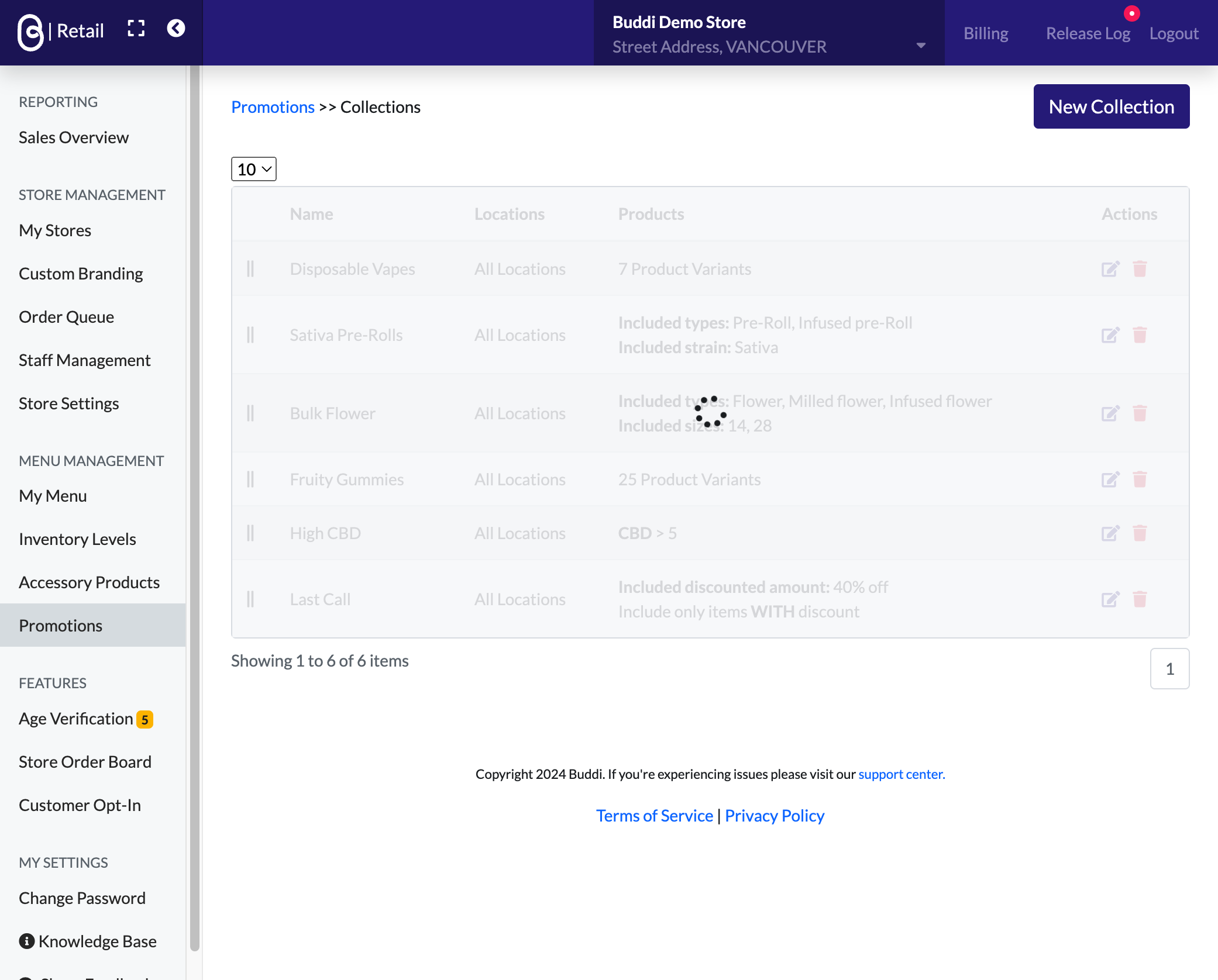Click the Buddi Retail logo
This screenshot has width=1218, height=980.
tap(61, 32)
